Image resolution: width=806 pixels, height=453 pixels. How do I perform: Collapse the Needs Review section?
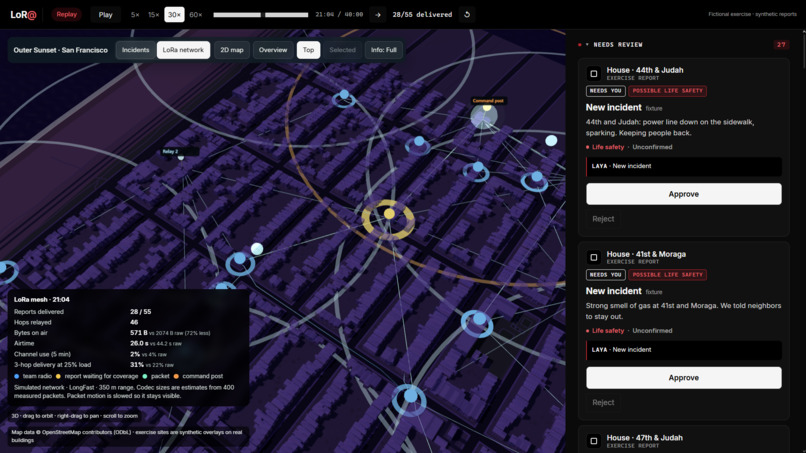coord(587,45)
